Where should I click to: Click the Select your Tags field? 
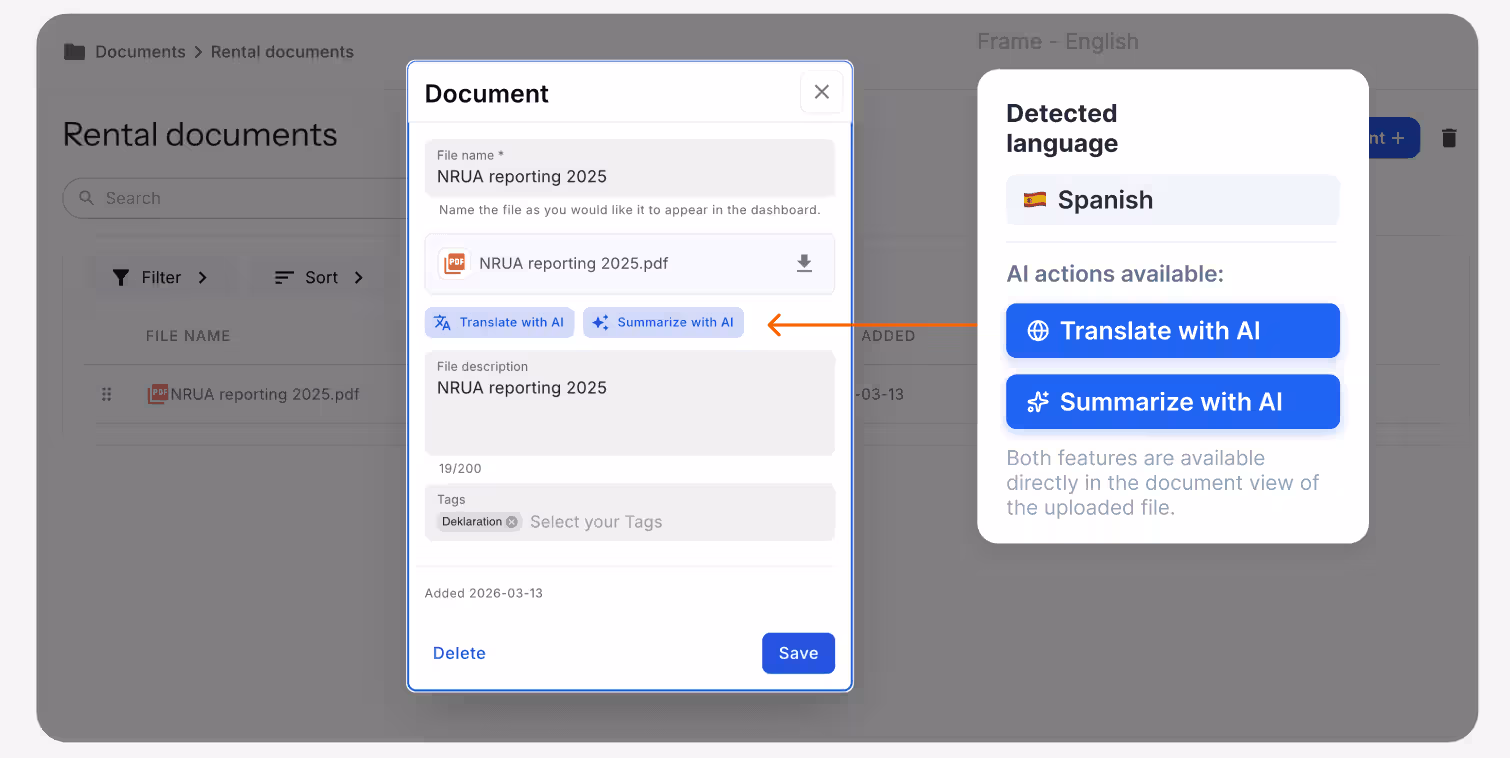630,513
